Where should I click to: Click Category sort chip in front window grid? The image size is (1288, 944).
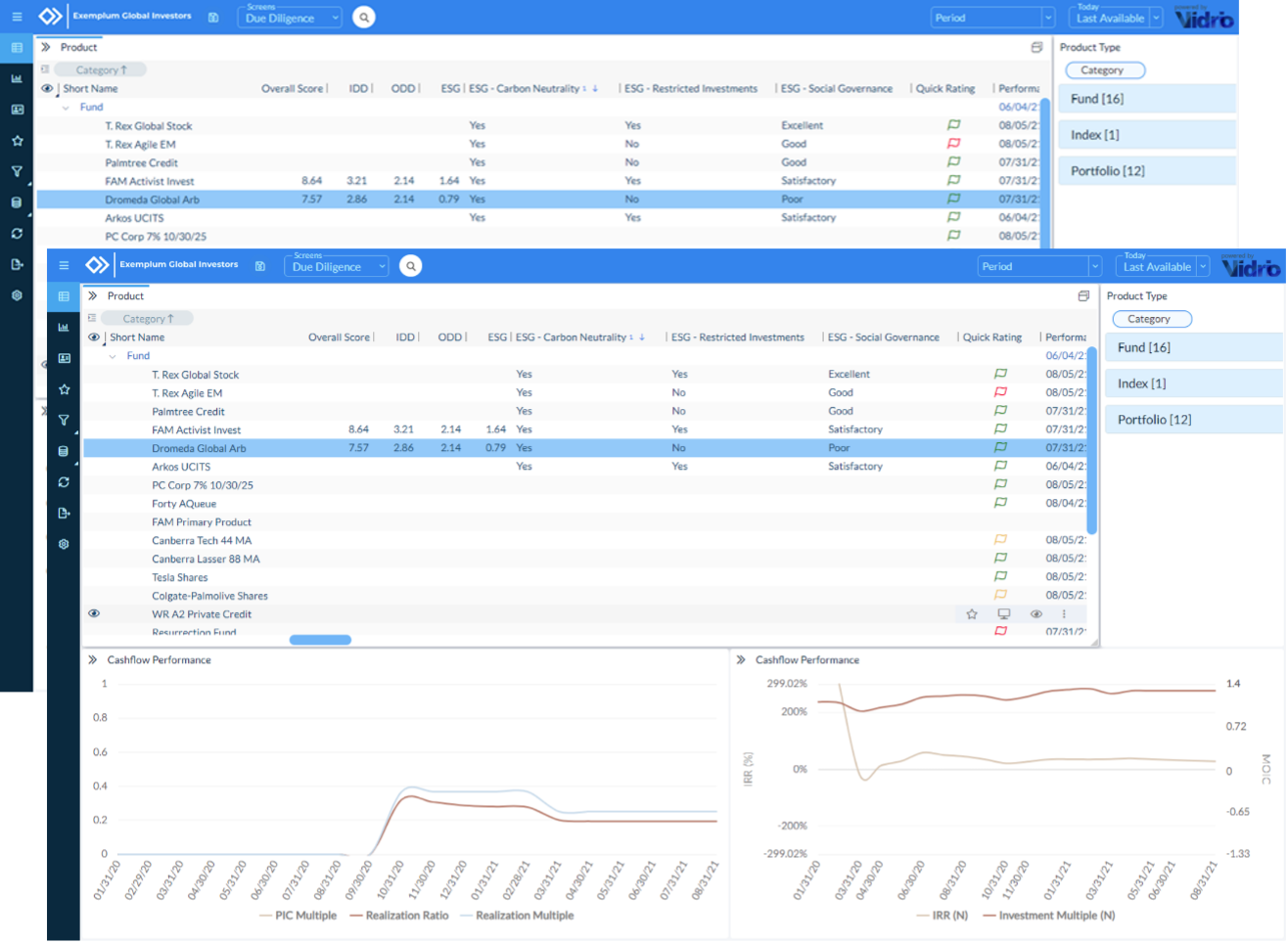[149, 319]
